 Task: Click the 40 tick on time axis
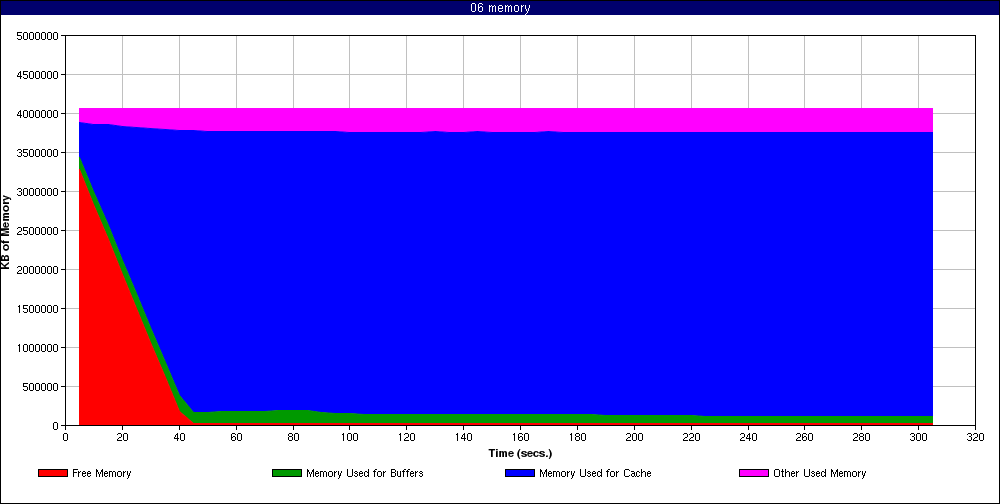coord(179,438)
